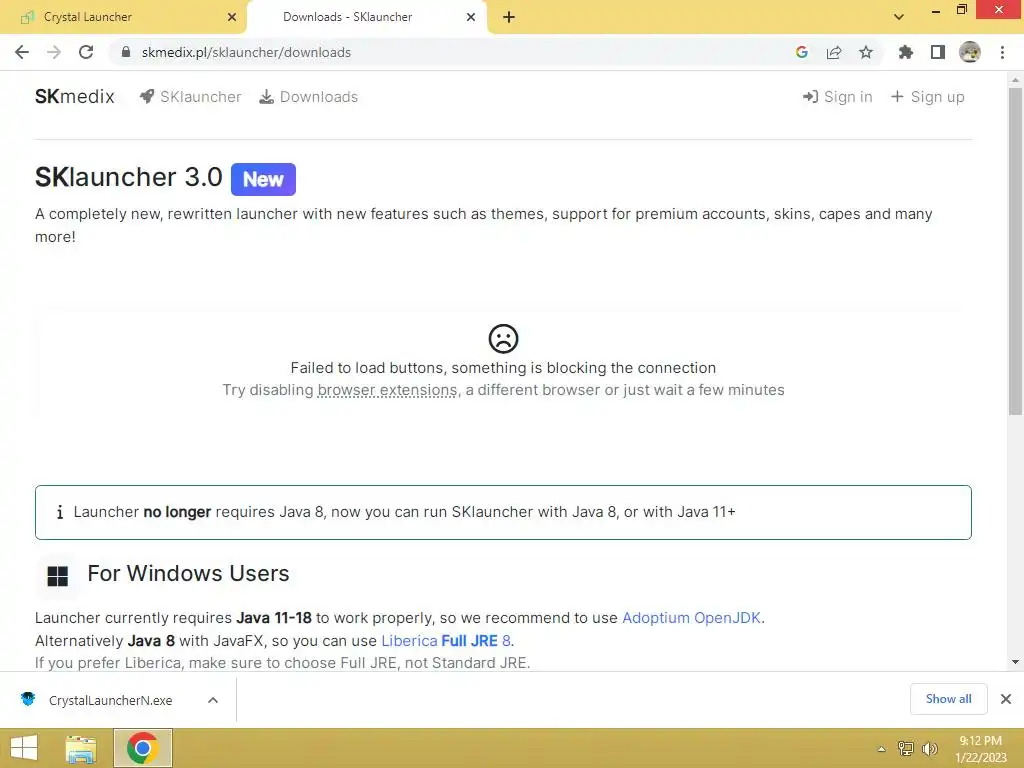Click the sad face error icon
The height and width of the screenshot is (768, 1024).
(x=504, y=338)
